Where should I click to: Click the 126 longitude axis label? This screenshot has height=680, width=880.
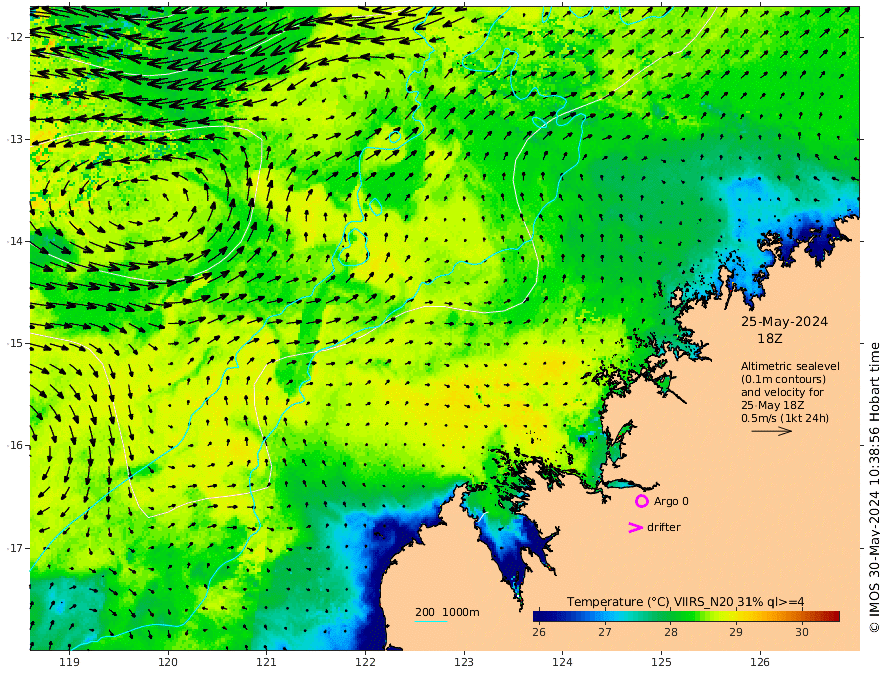[x=760, y=663]
